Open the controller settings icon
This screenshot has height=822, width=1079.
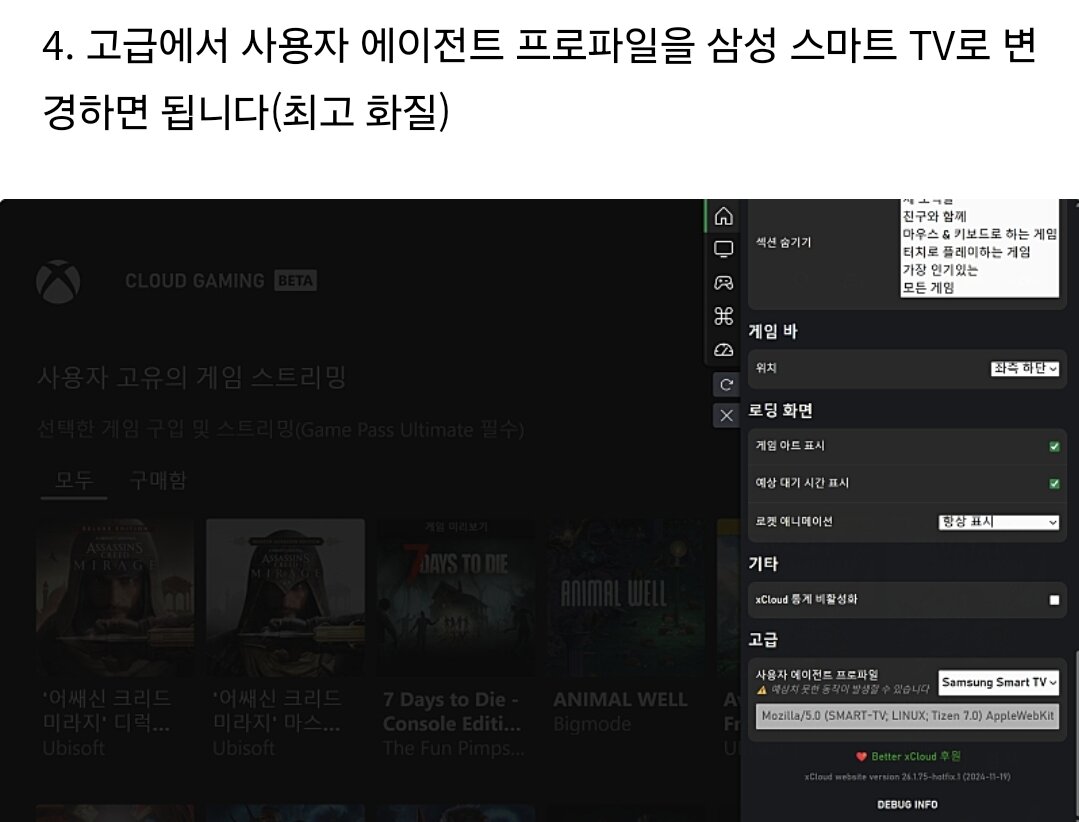point(723,283)
